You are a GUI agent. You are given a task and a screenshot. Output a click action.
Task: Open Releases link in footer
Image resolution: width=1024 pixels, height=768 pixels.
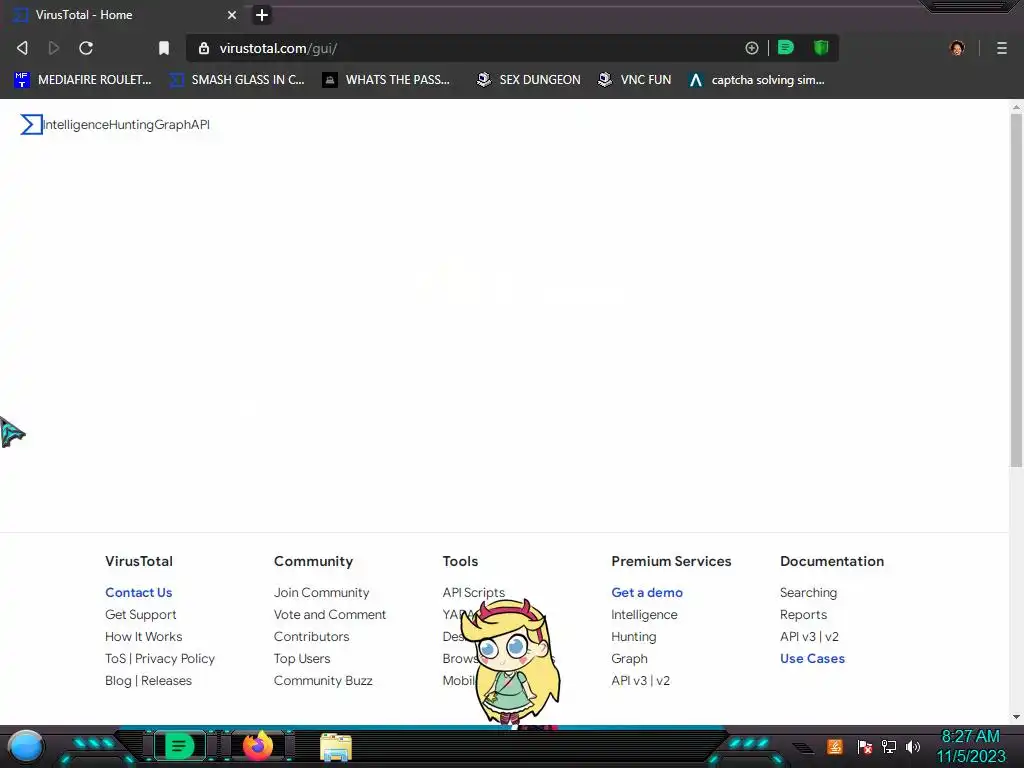pyautogui.click(x=167, y=680)
